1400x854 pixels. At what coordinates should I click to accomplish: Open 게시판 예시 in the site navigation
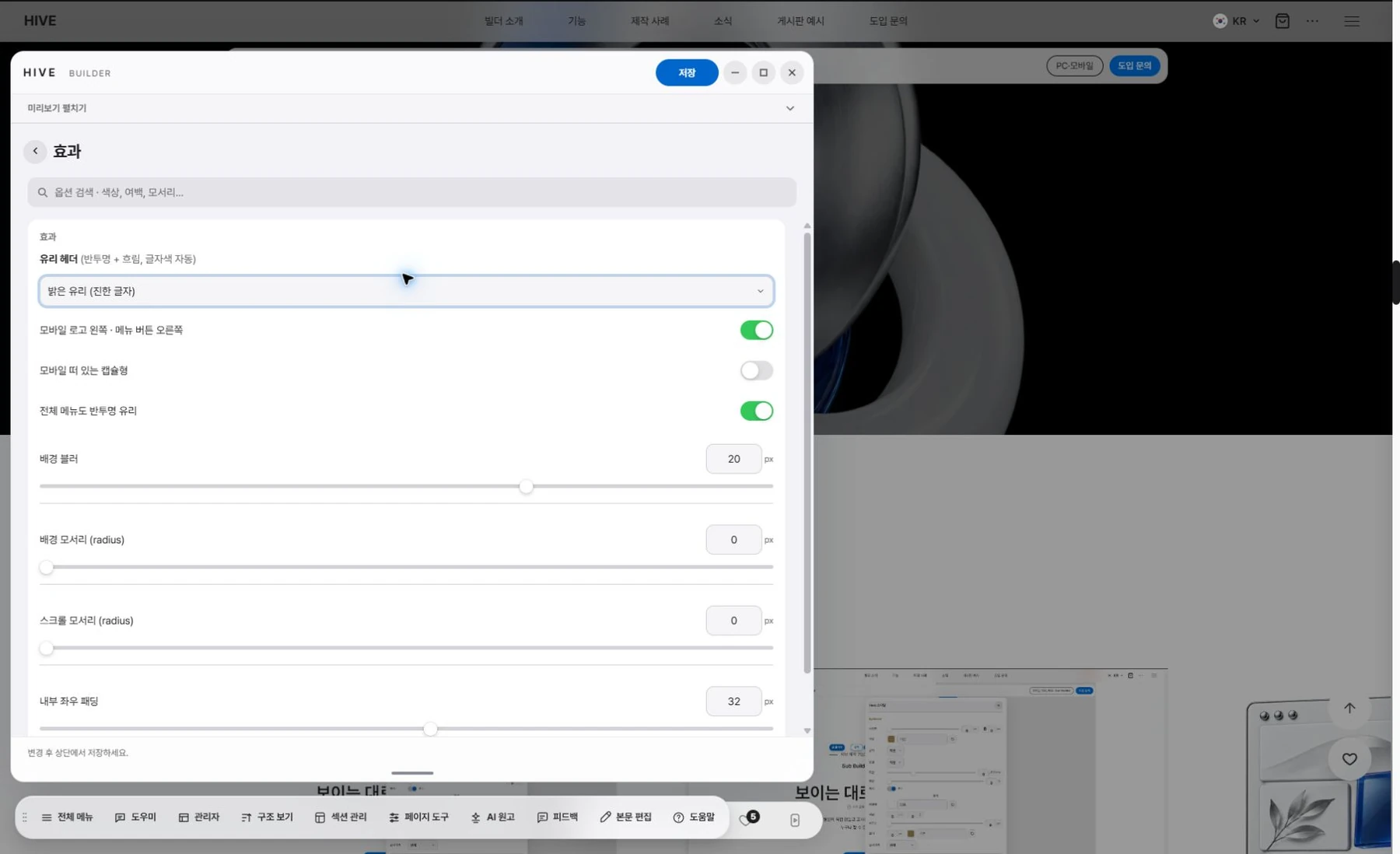(800, 21)
